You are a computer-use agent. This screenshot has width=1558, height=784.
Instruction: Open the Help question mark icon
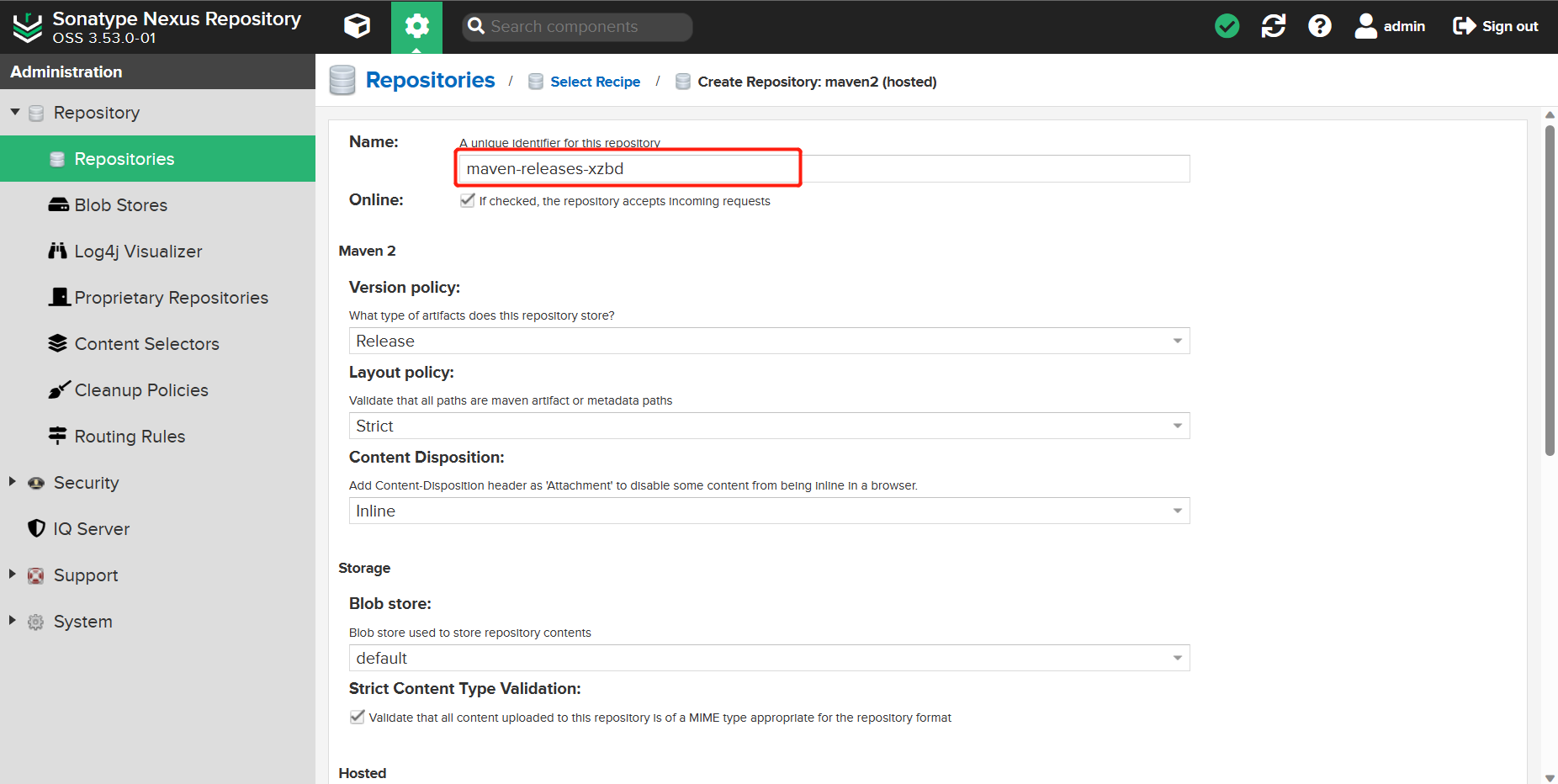pyautogui.click(x=1320, y=26)
